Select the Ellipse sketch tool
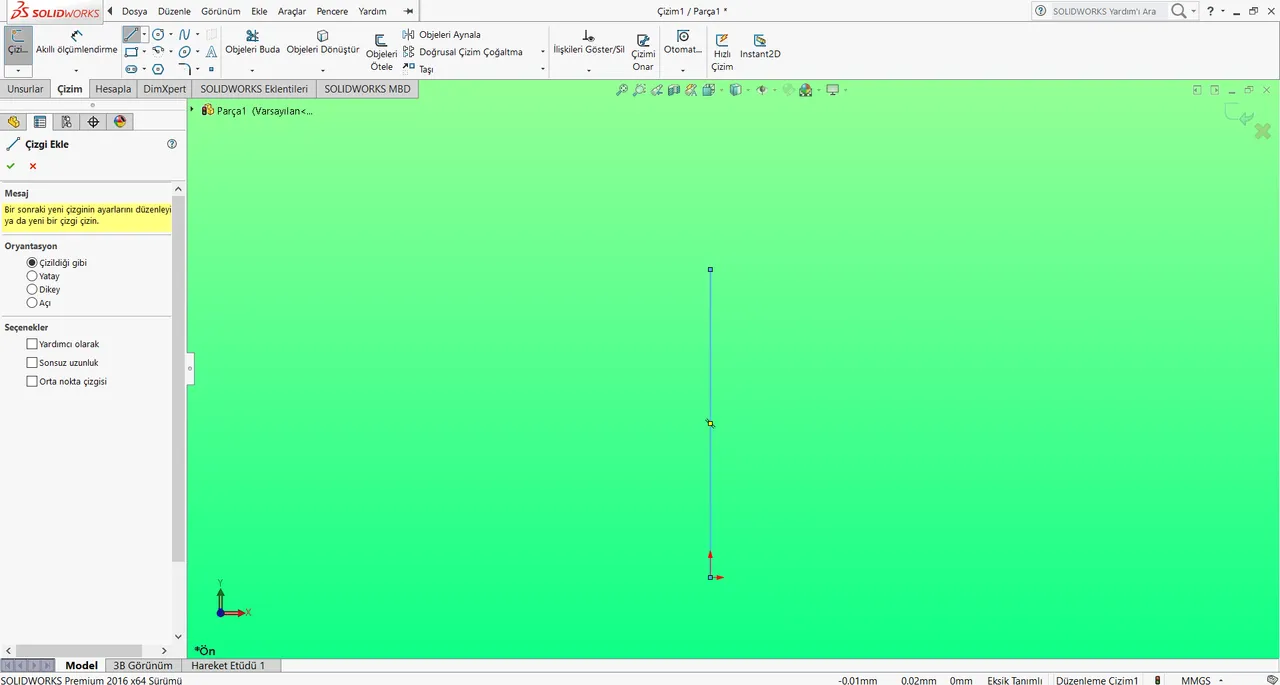Viewport: 1280px width, 685px height. click(x=184, y=51)
